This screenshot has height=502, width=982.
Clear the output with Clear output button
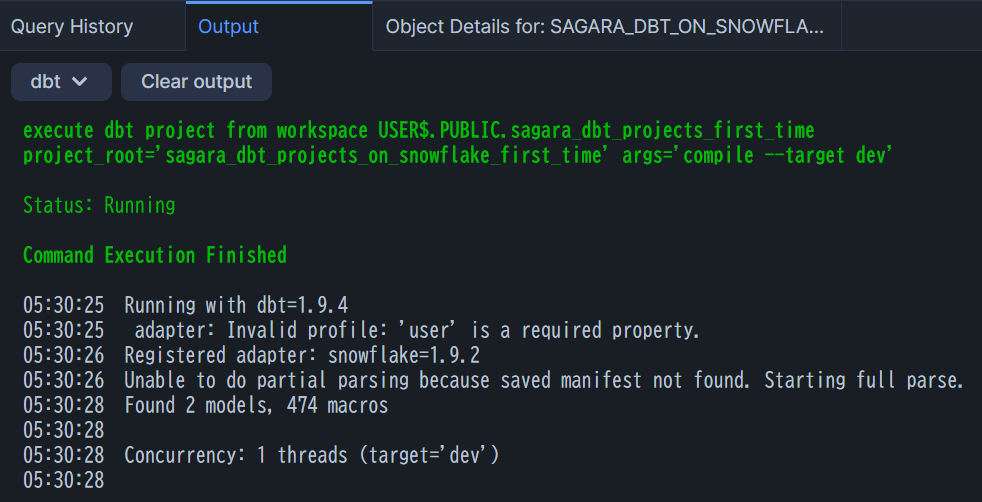(197, 81)
